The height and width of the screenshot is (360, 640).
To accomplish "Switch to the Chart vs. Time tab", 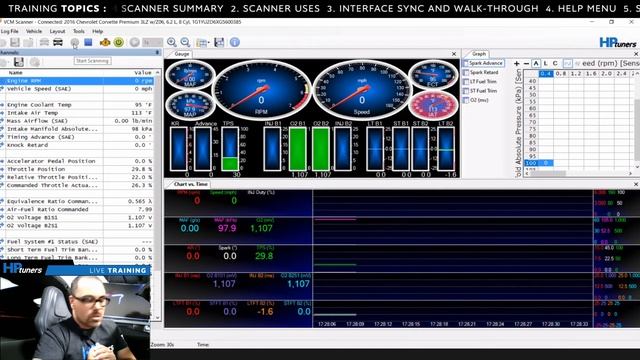I will (190, 184).
